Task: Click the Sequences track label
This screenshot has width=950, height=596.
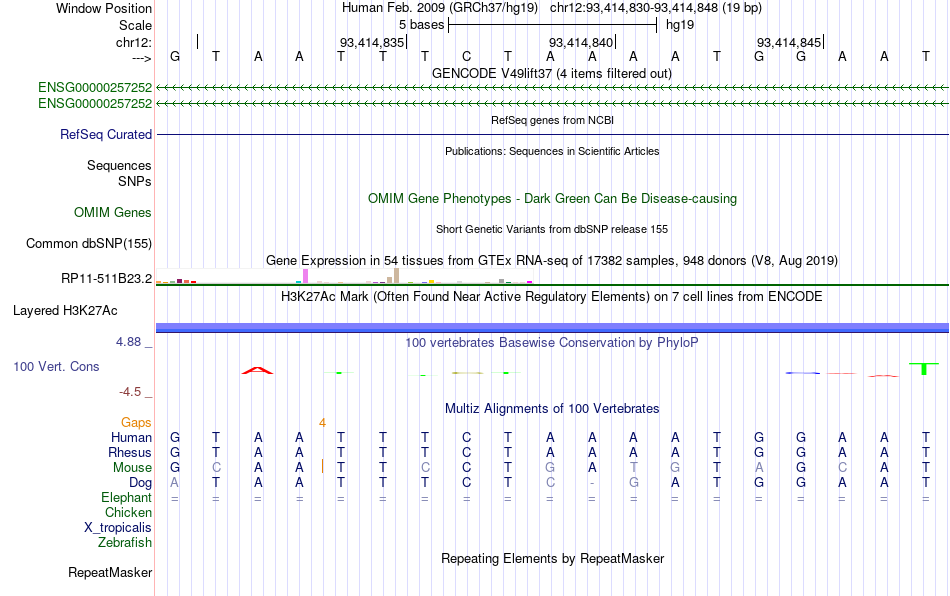Action: 119,165
